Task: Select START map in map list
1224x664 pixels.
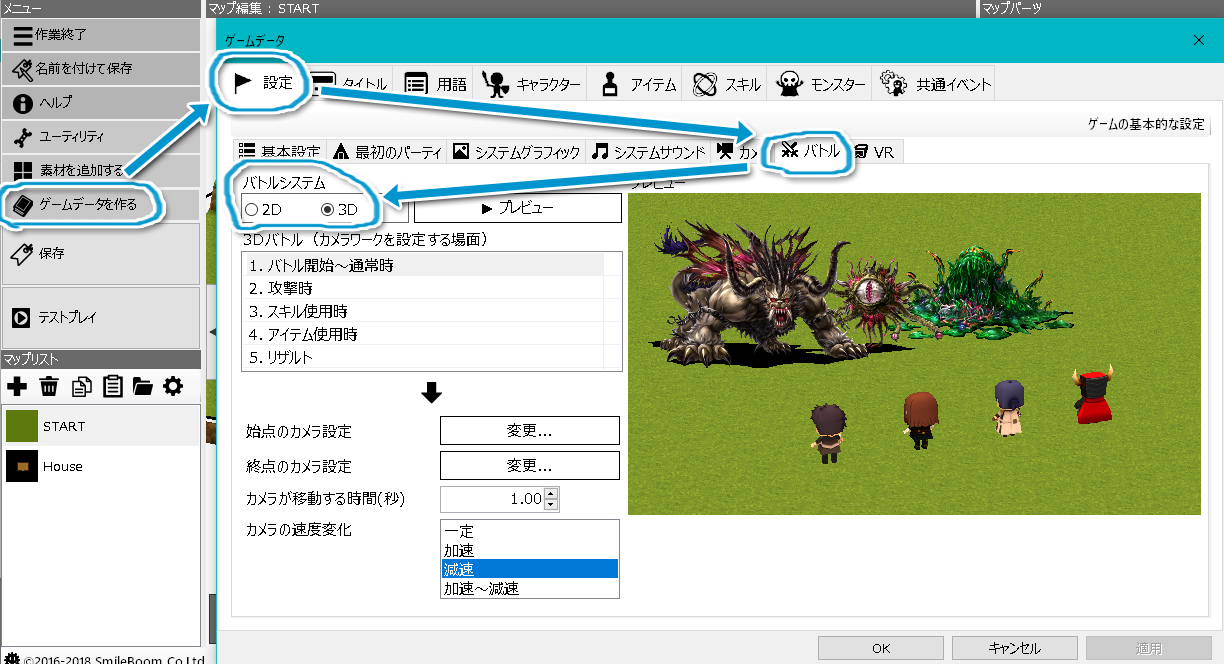Action: [x=101, y=426]
